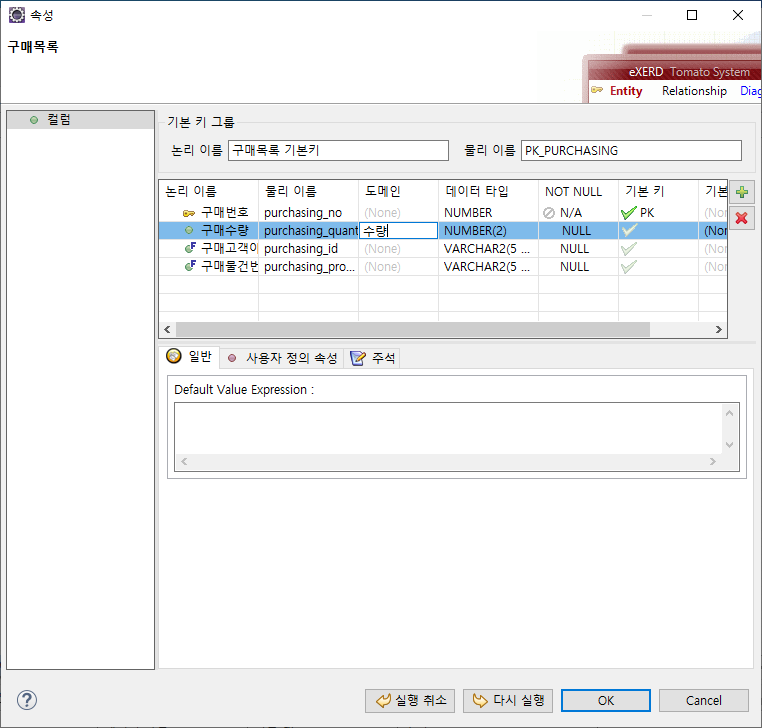Click the red X delete column icon
762x728 pixels.
[742, 218]
